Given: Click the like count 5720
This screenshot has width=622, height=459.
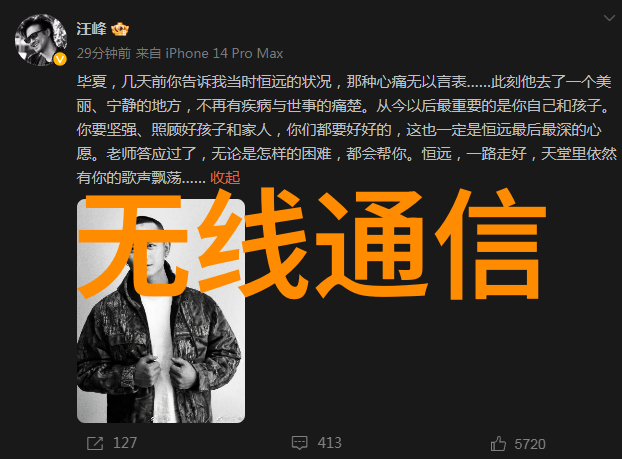Looking at the screenshot, I should (x=530, y=444).
